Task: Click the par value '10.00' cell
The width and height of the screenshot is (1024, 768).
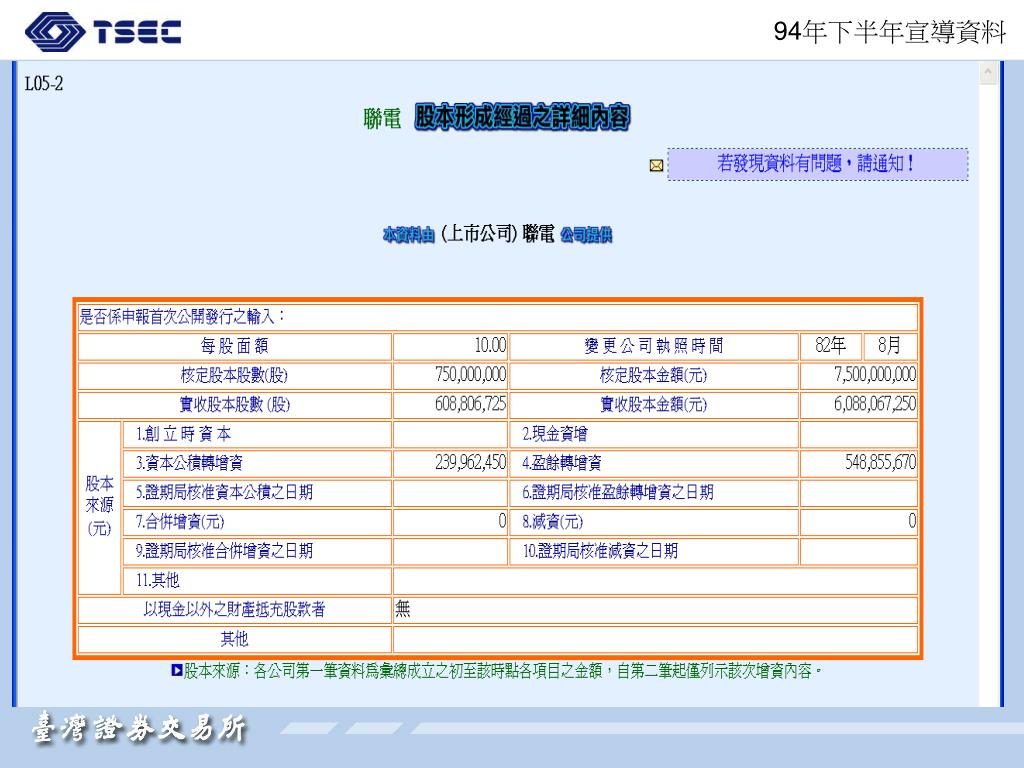Action: (451, 346)
